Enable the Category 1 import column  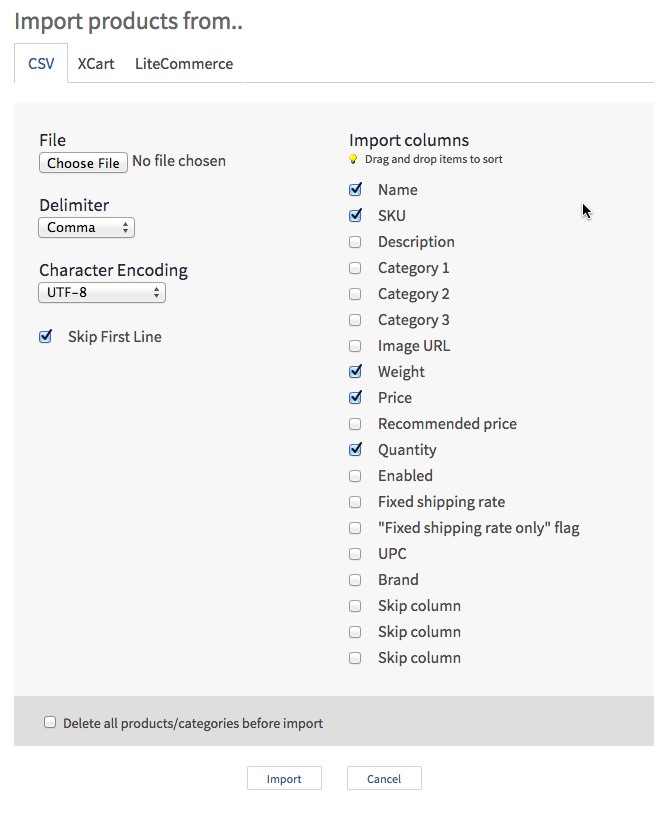pos(355,267)
